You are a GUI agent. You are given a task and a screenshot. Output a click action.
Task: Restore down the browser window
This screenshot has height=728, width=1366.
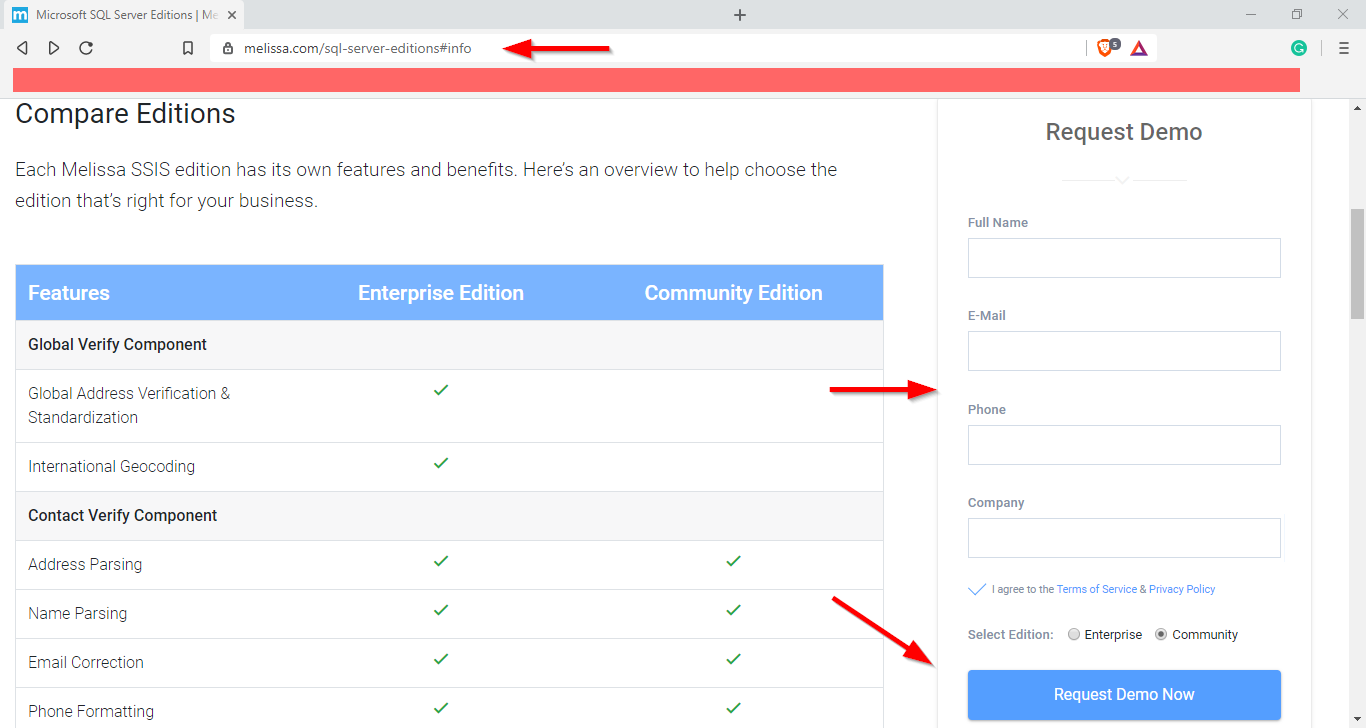click(x=1297, y=14)
